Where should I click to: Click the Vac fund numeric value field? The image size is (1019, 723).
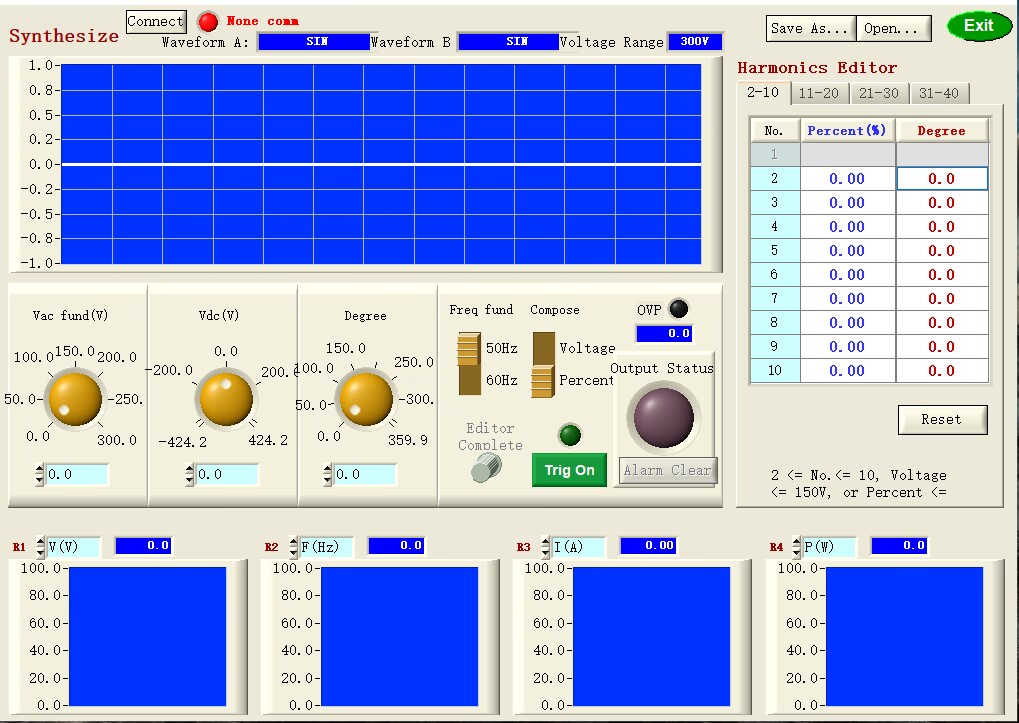click(x=77, y=474)
